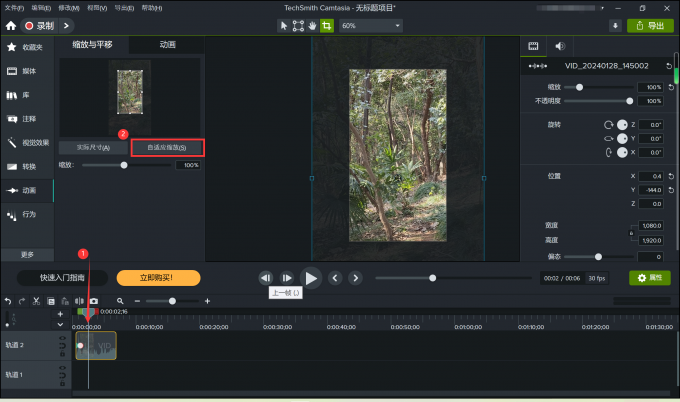Click the Actual Size button
680x402 pixels.
(93, 147)
